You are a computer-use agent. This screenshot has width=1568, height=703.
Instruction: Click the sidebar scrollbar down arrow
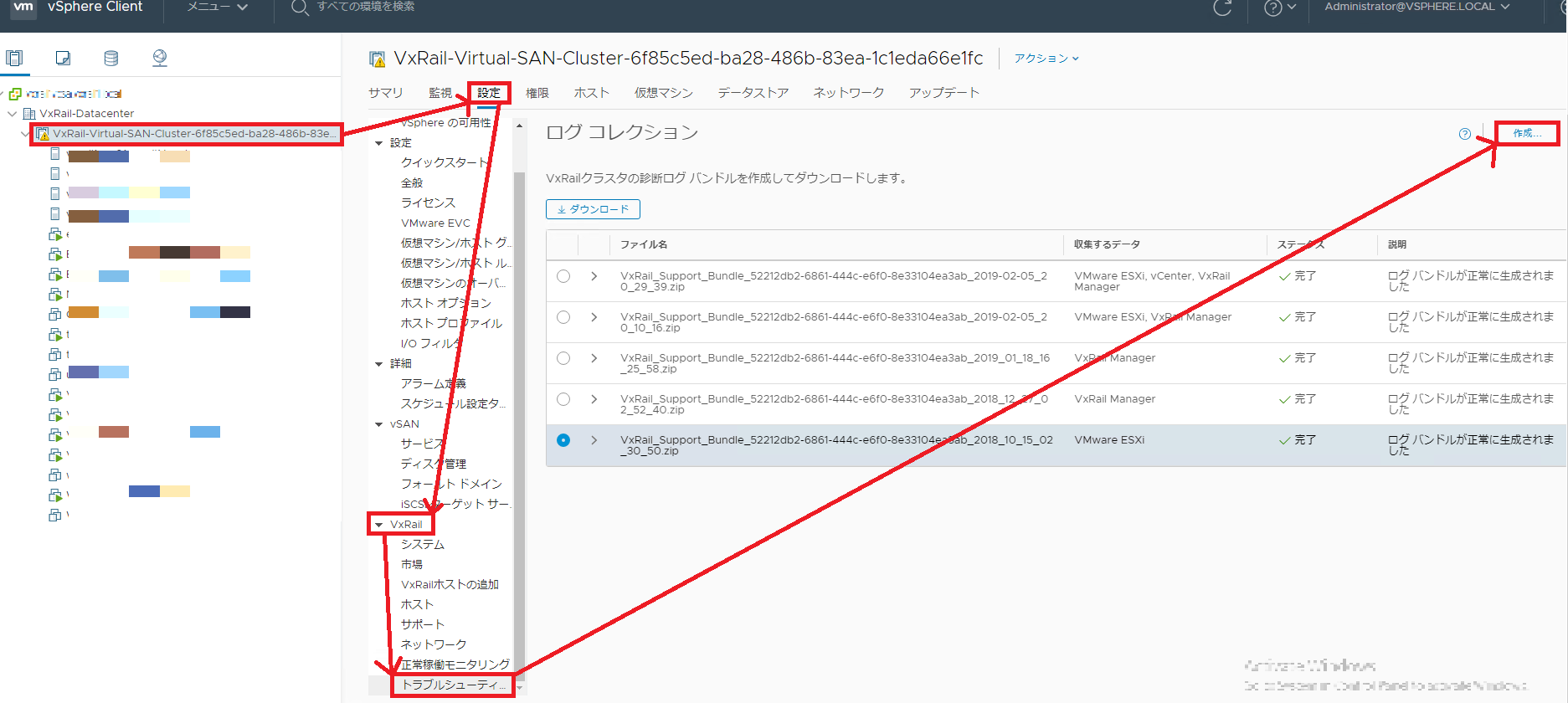pos(519,688)
